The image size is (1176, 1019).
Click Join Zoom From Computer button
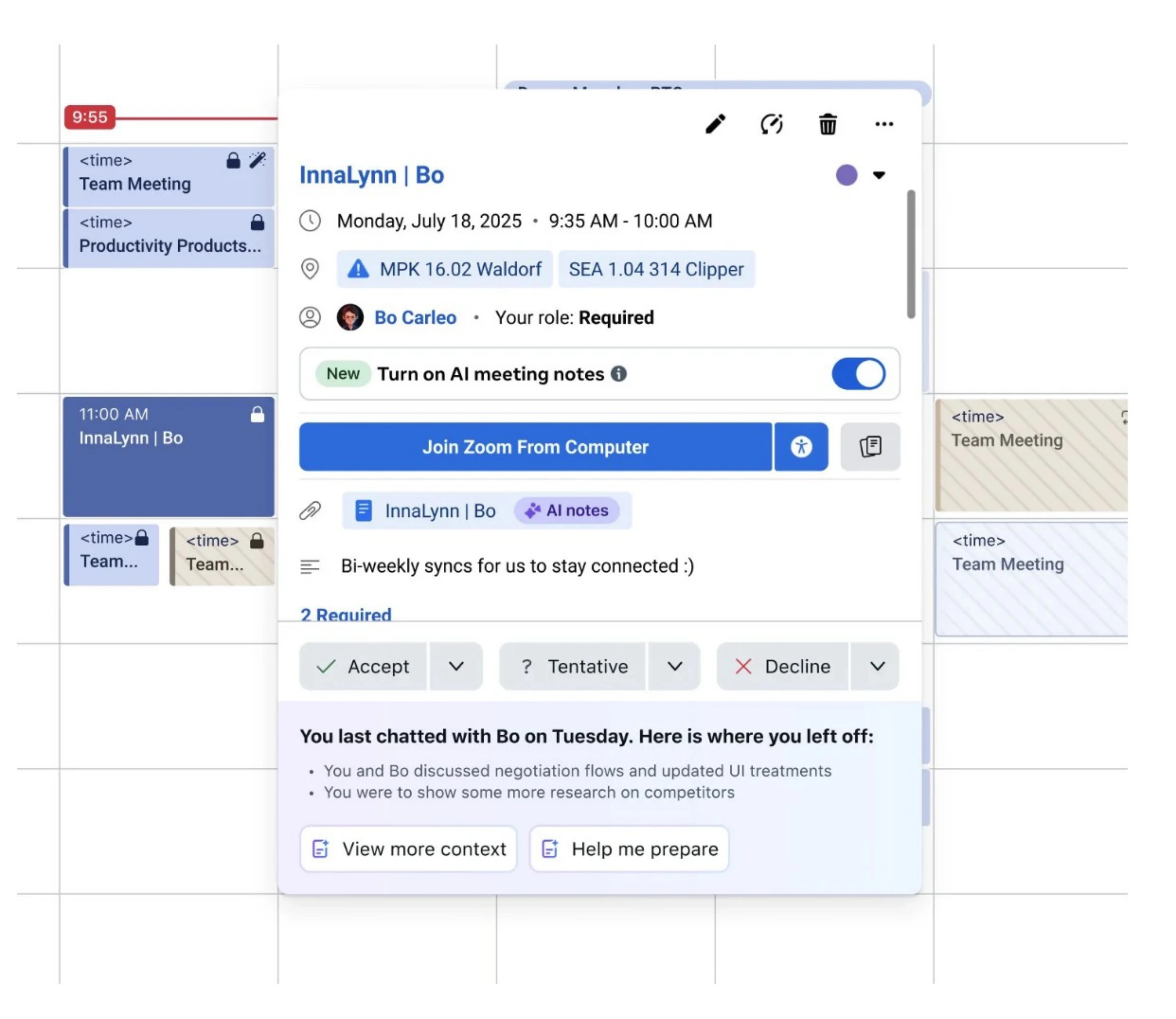535,447
